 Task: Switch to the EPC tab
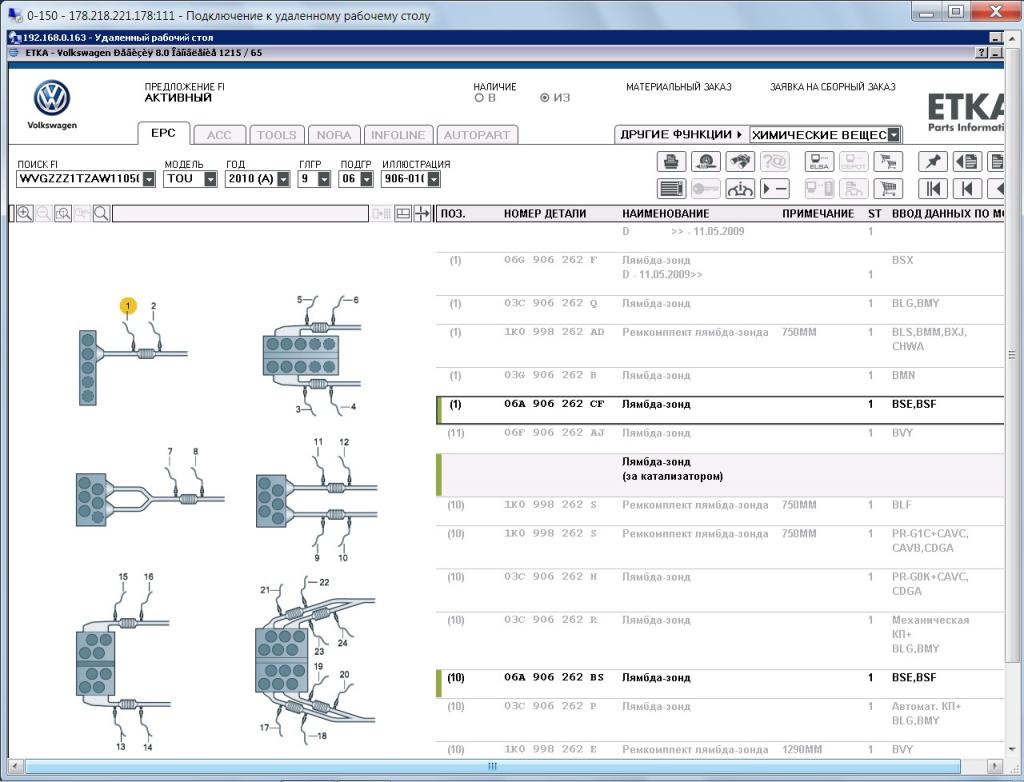(x=163, y=133)
